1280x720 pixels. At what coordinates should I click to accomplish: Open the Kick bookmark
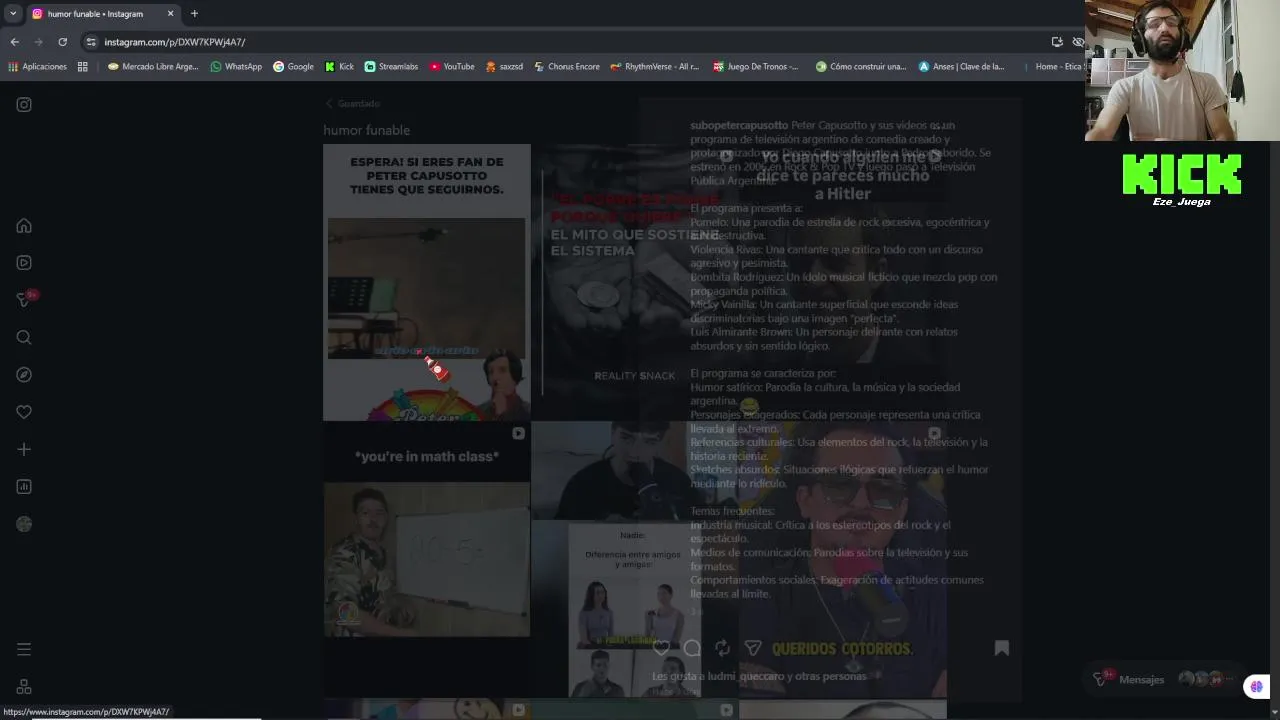tap(339, 67)
